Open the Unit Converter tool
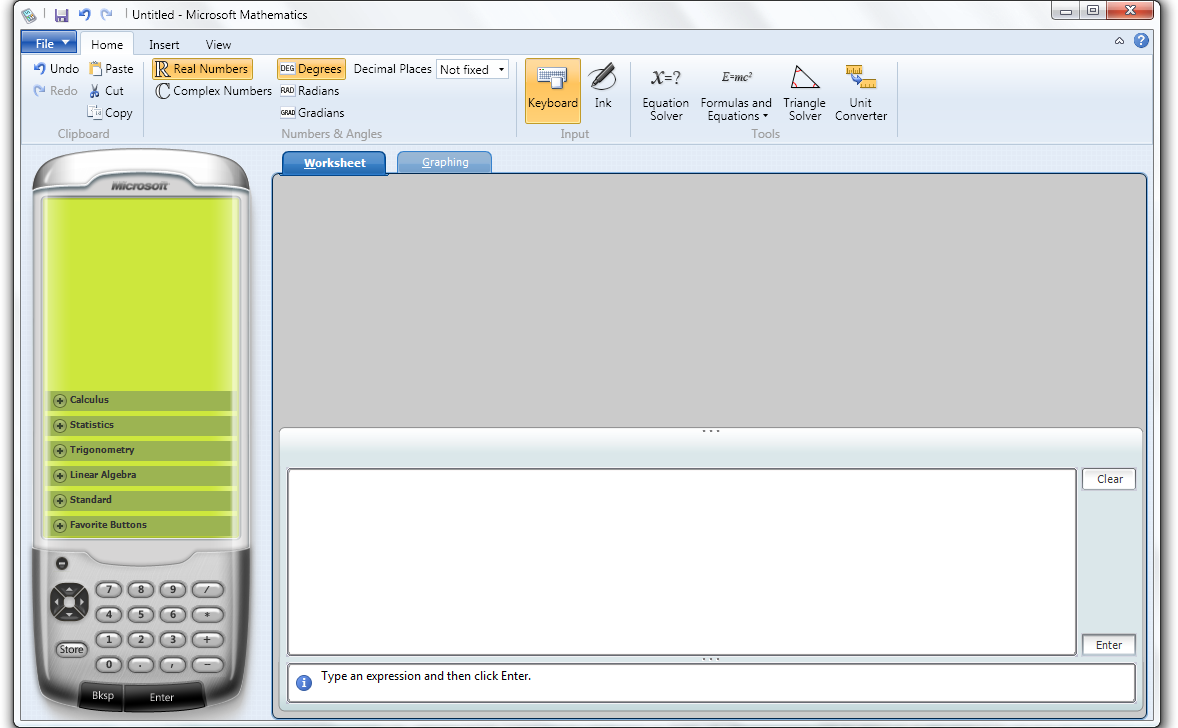Image resolution: width=1178 pixels, height=728 pixels. coord(861,92)
